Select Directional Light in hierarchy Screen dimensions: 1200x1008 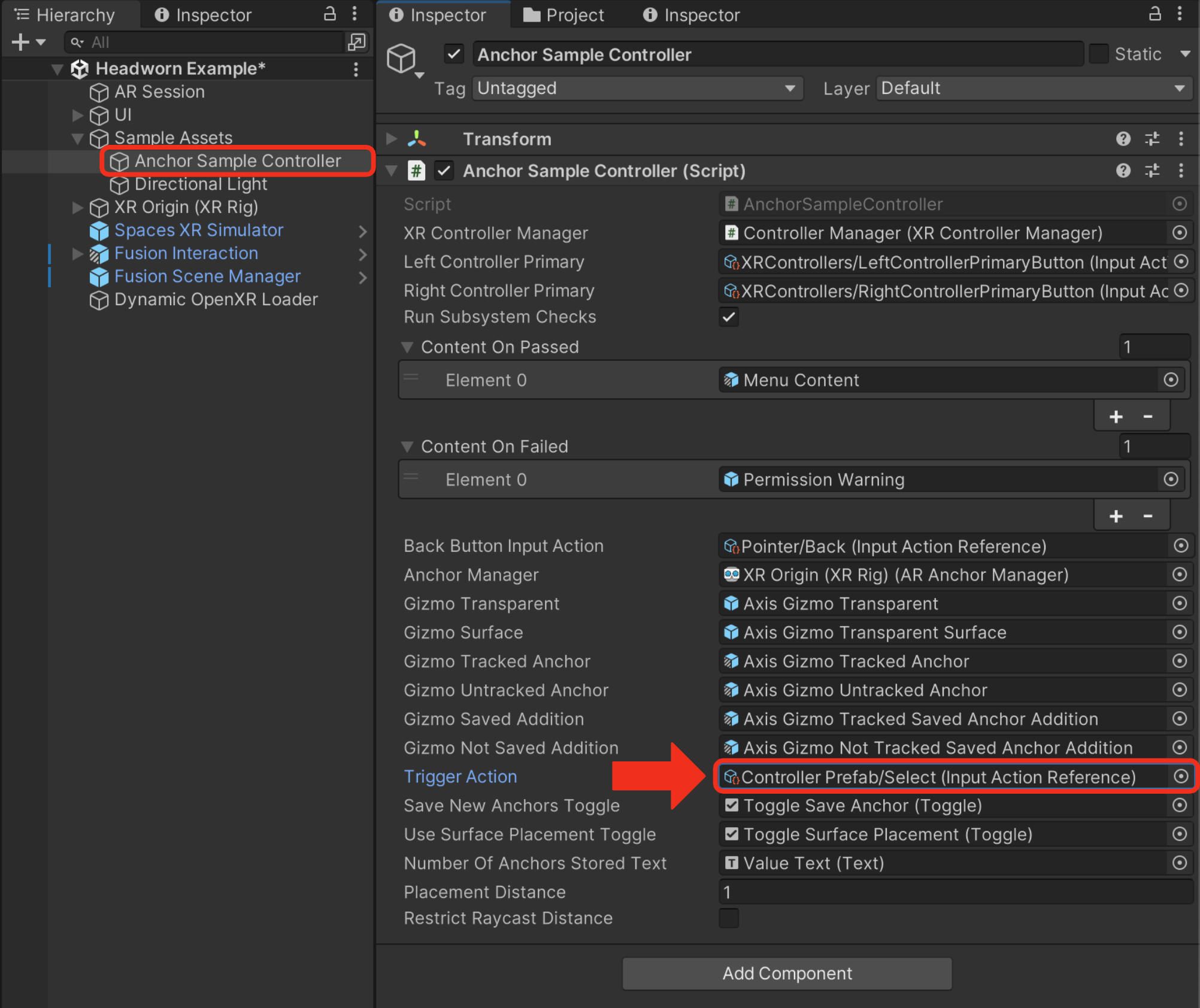point(201,184)
